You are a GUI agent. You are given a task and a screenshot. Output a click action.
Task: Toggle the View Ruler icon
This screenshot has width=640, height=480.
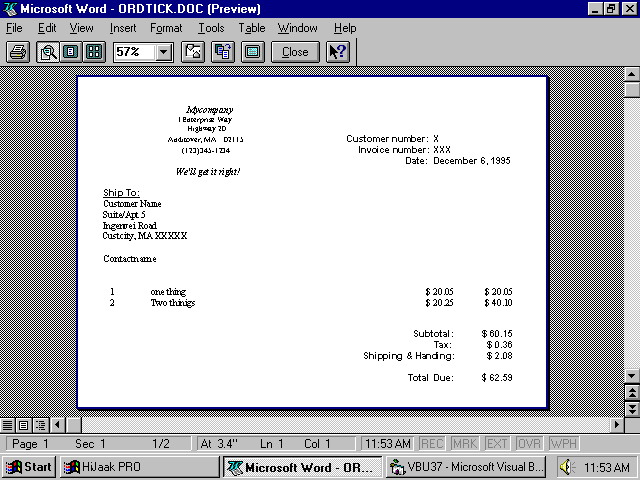click(193, 52)
